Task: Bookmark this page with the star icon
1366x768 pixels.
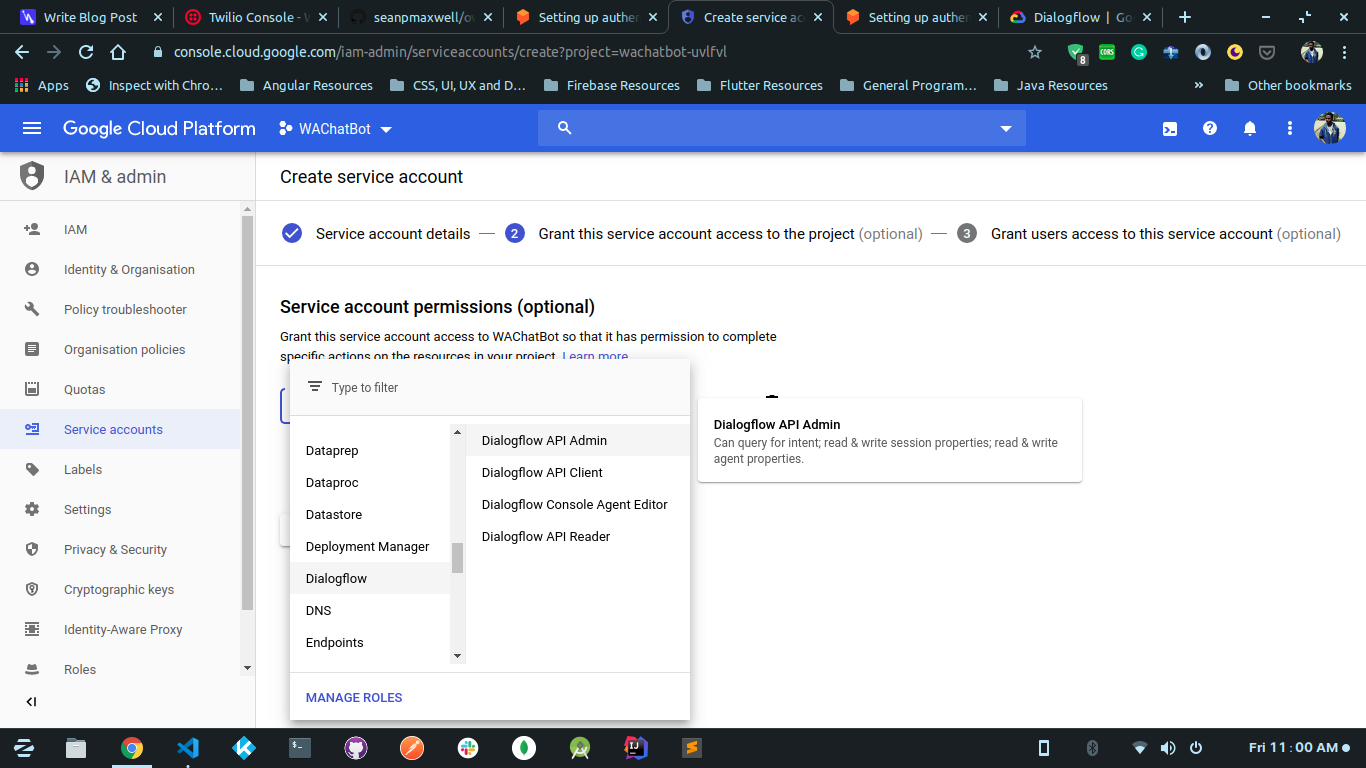Action: click(x=1035, y=52)
